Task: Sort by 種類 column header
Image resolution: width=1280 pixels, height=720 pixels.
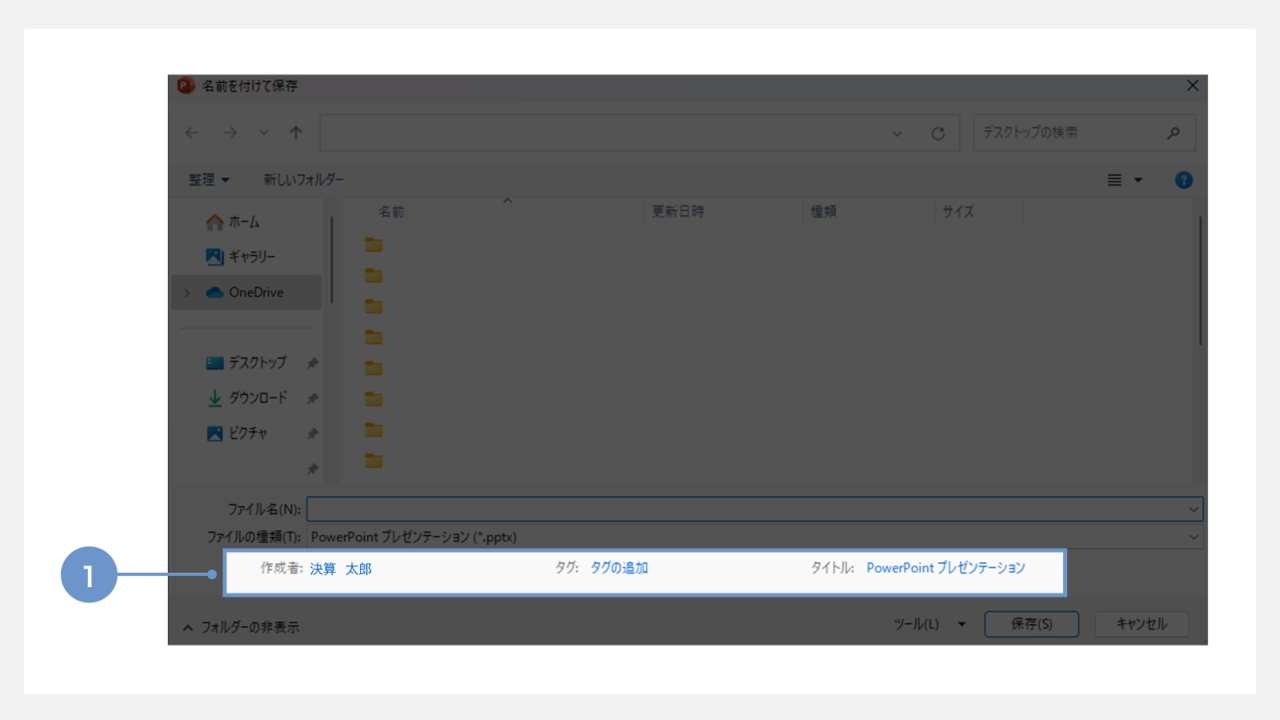Action: click(x=869, y=212)
